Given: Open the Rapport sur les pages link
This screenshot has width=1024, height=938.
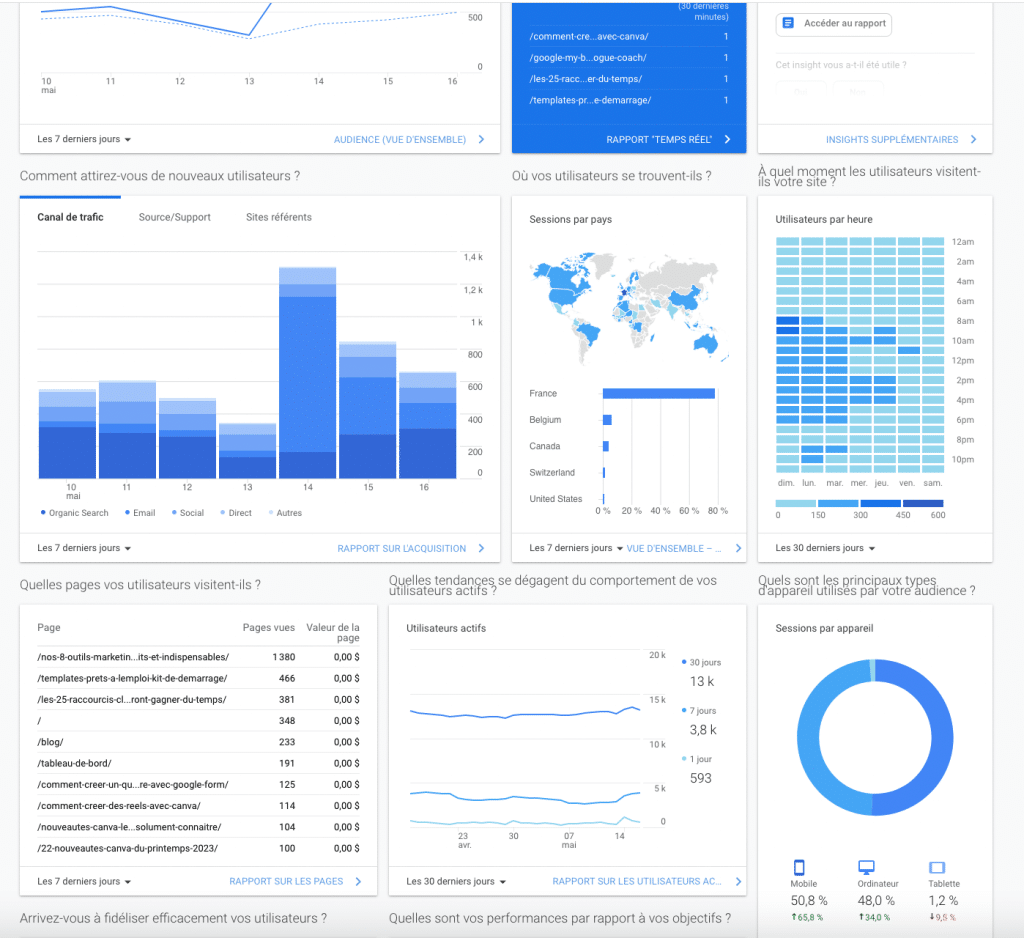Looking at the screenshot, I should pyautogui.click(x=286, y=881).
